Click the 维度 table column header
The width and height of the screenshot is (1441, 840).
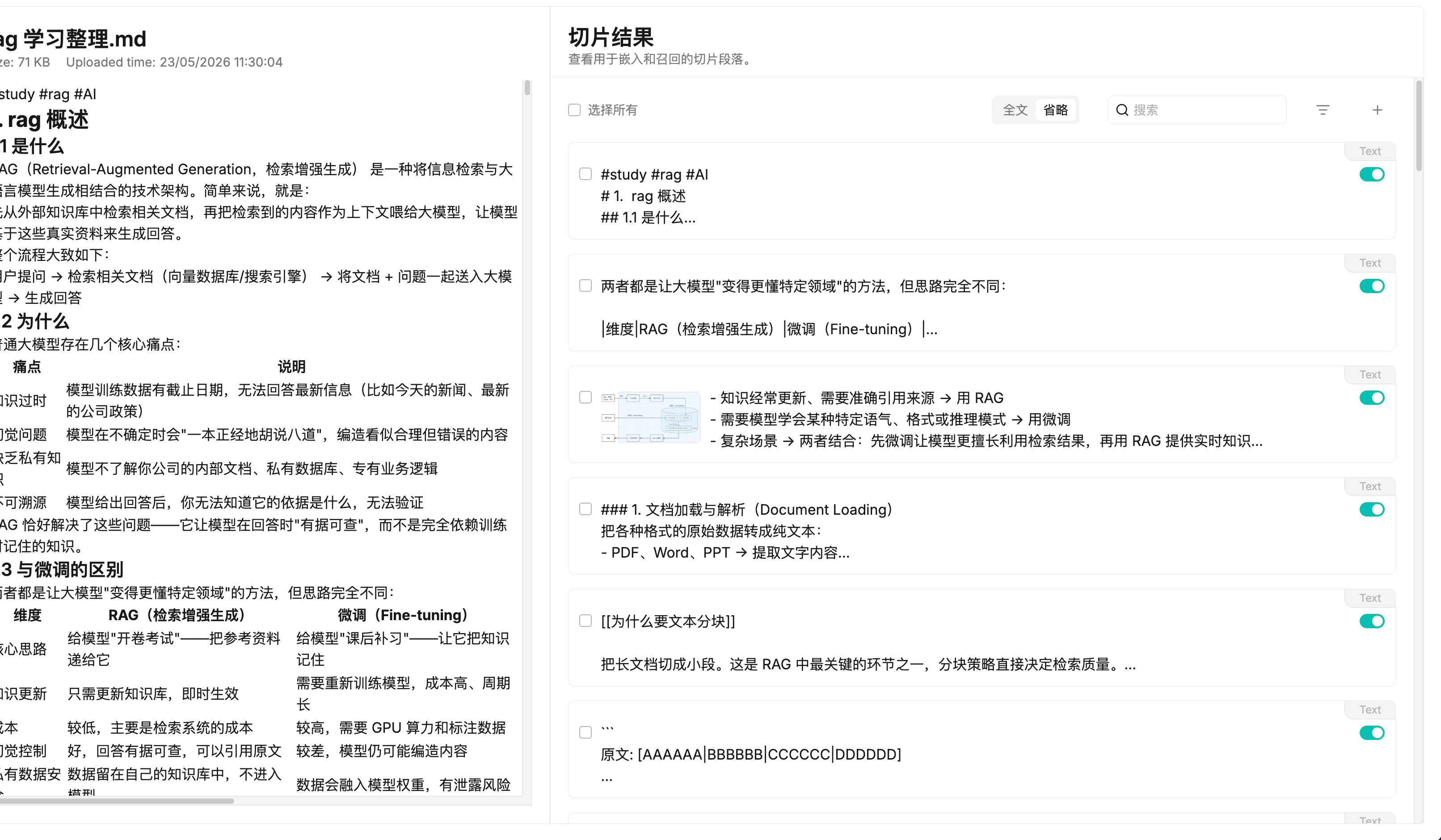pyautogui.click(x=27, y=615)
